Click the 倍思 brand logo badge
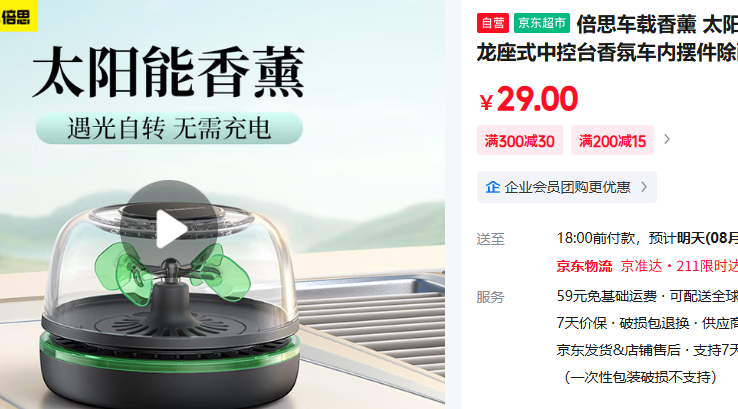This screenshot has height=409, width=738. pos(18,16)
